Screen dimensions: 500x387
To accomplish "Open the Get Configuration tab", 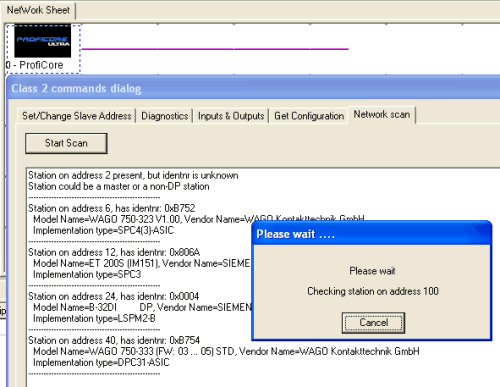I will coord(309,116).
